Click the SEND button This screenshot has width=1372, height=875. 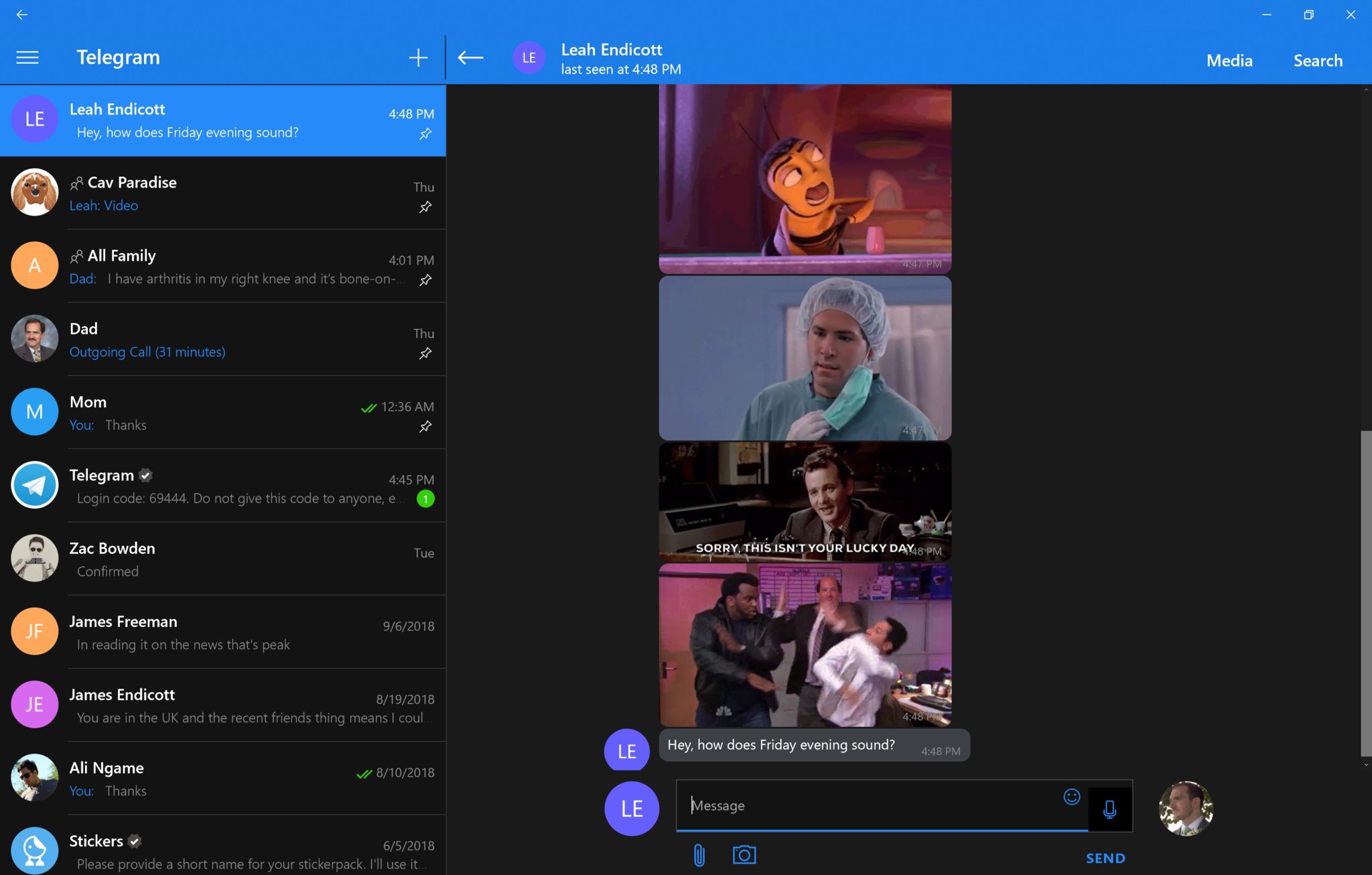tap(1105, 858)
